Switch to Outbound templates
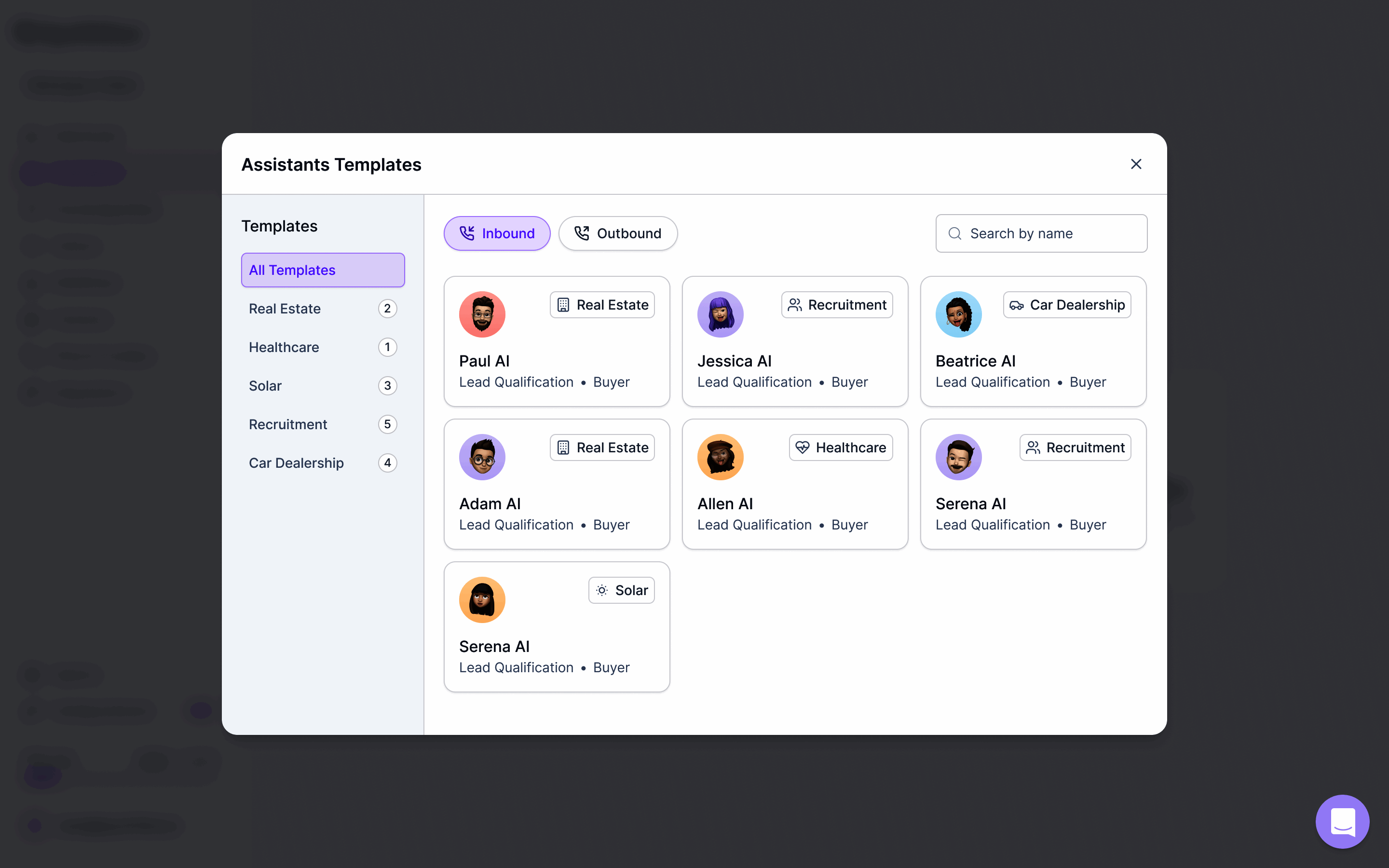The width and height of the screenshot is (1389, 868). pos(618,234)
